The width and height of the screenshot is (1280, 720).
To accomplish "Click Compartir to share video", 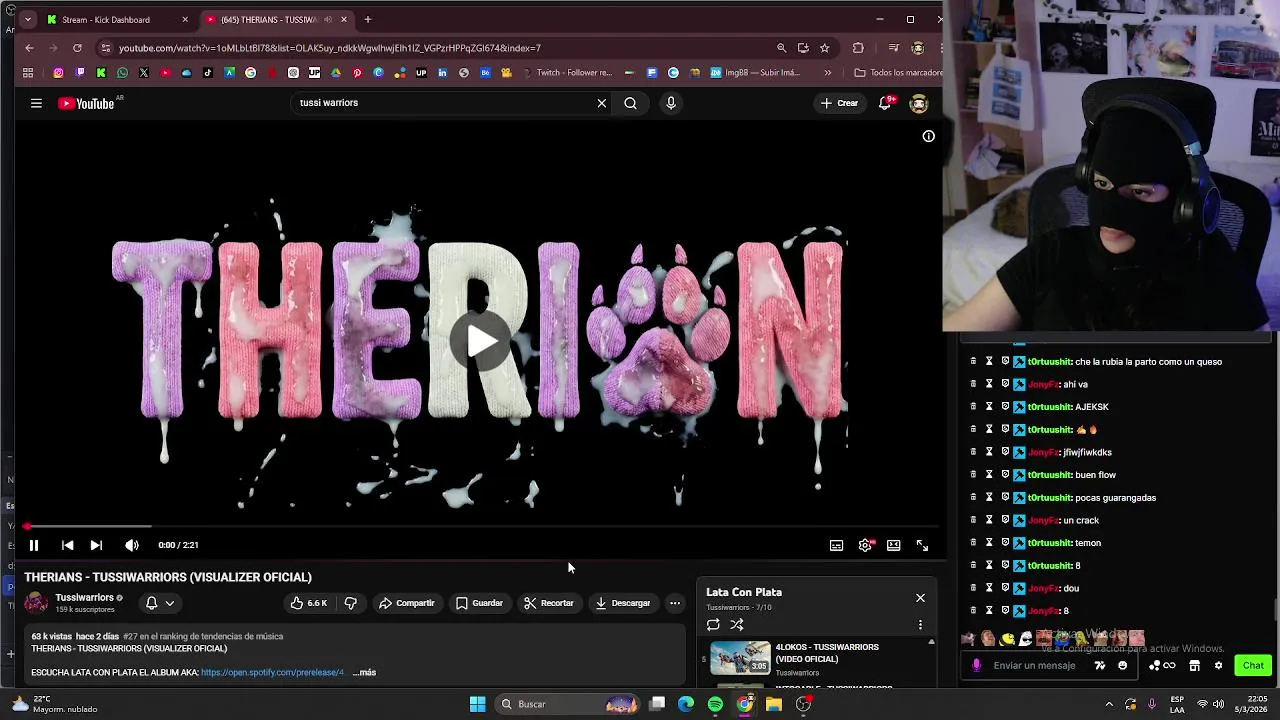I will click(x=407, y=603).
